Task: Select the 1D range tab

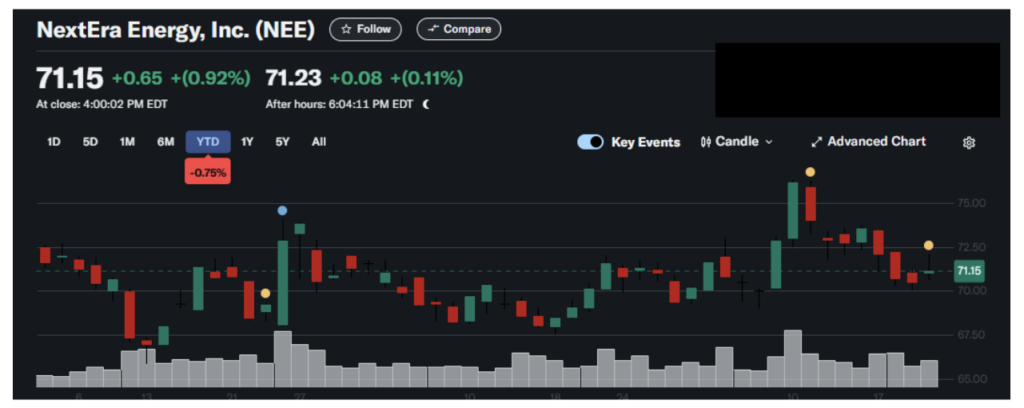Action: (54, 142)
